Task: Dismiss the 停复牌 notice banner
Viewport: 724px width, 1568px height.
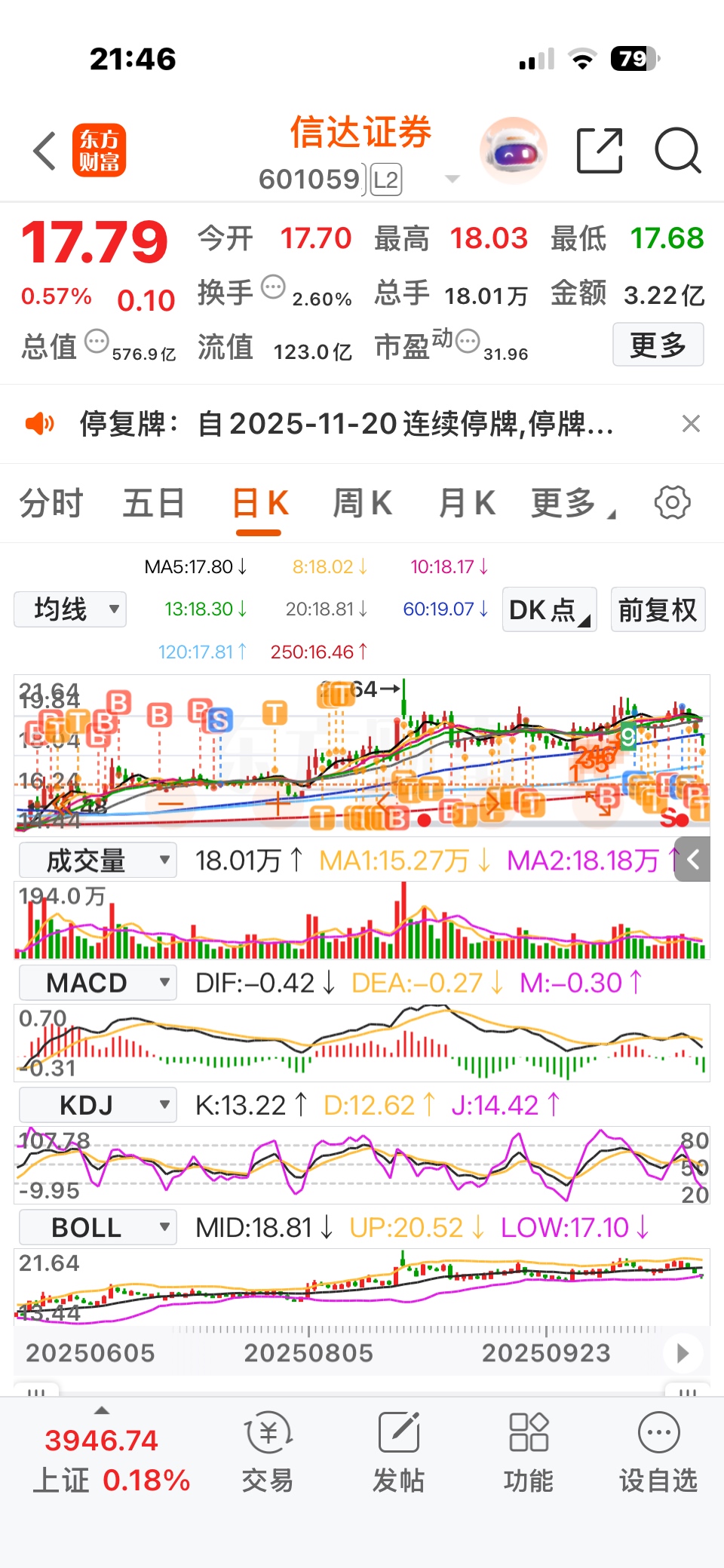Action: (x=691, y=424)
